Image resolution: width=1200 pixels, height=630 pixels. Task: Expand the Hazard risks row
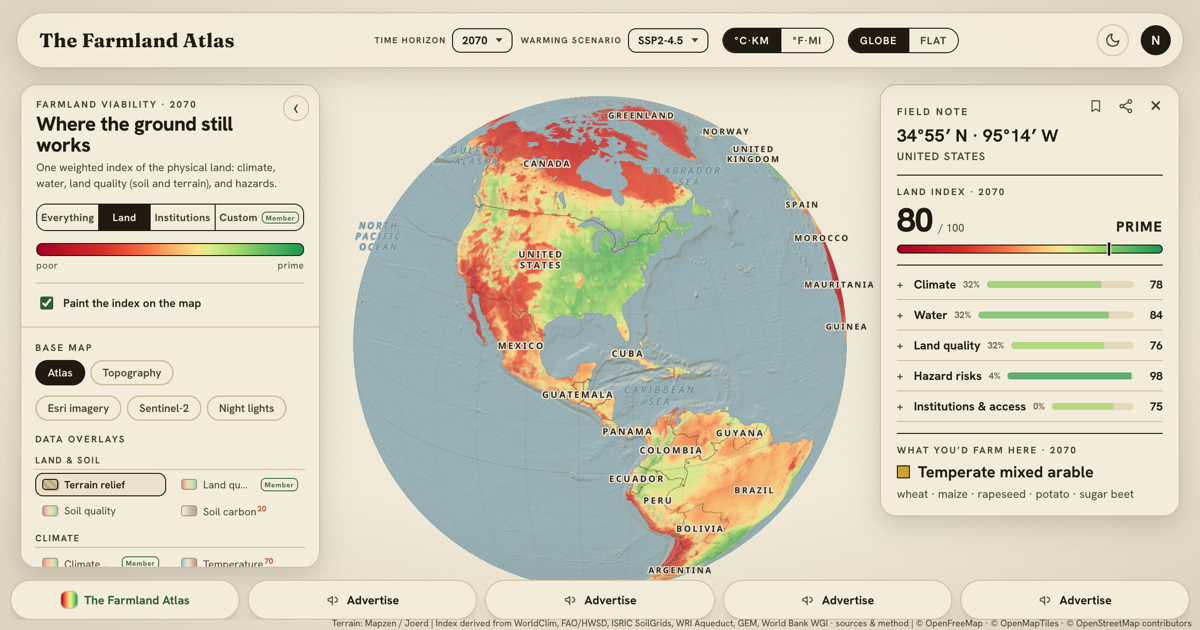pos(1029,376)
